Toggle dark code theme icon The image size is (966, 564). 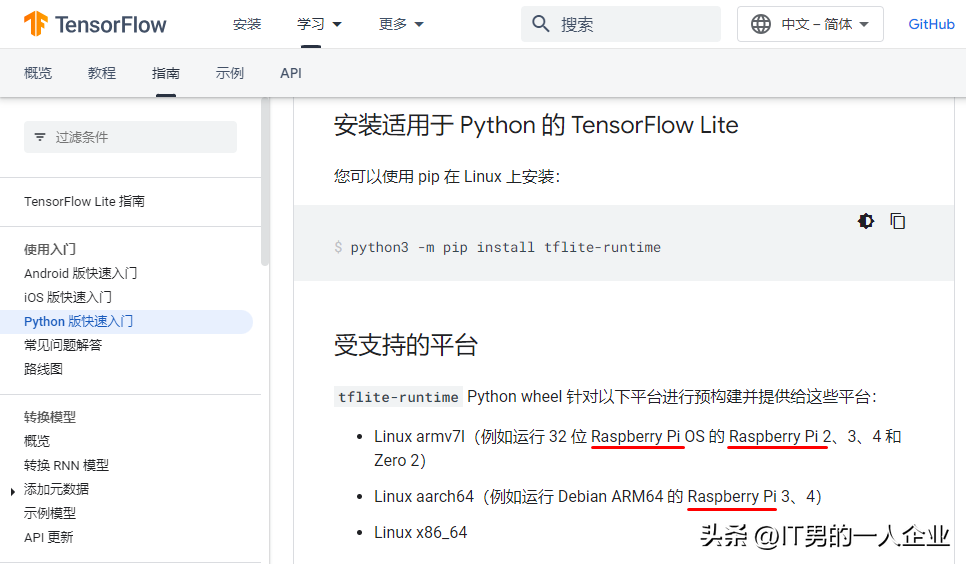[x=866, y=221]
